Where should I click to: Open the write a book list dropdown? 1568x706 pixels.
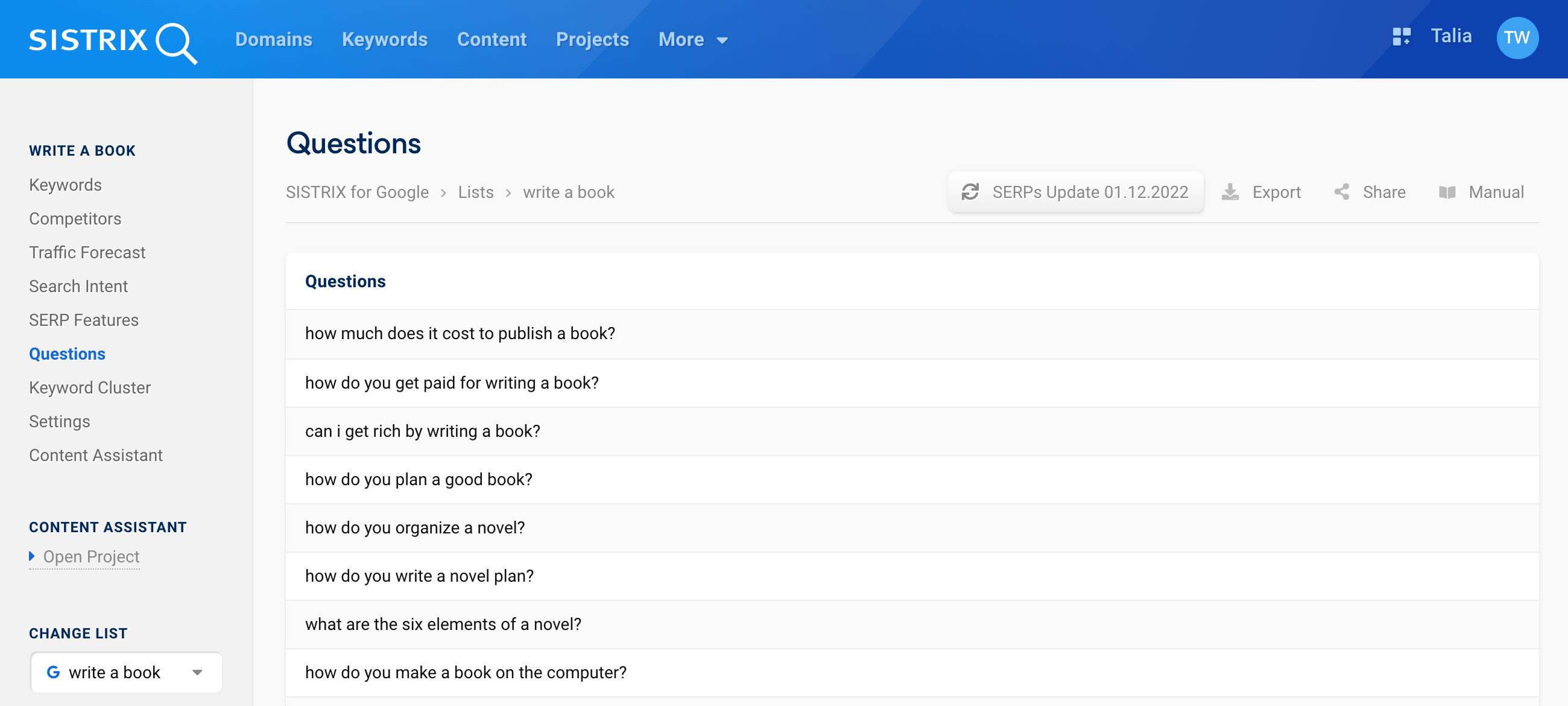click(126, 672)
